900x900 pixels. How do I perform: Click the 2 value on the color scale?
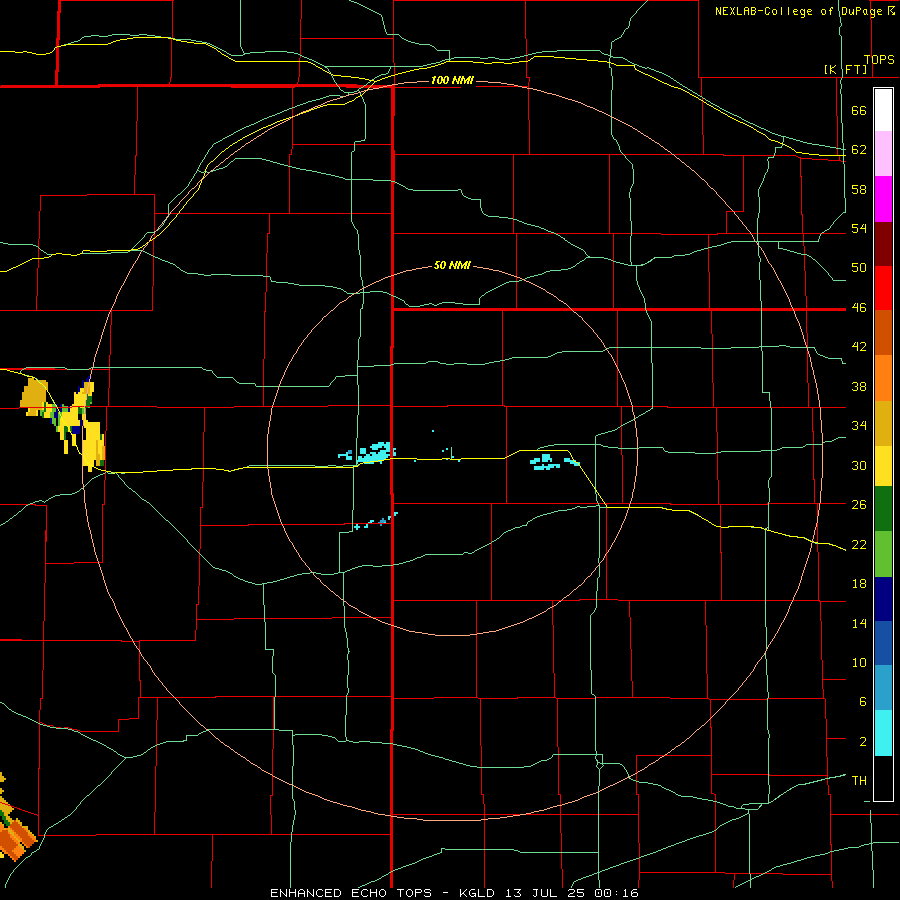point(863,741)
